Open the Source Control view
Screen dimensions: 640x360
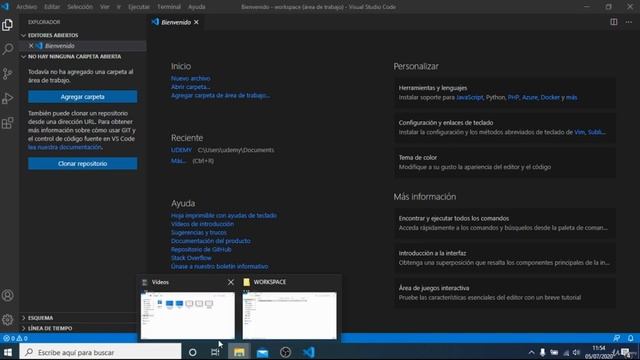point(7,74)
